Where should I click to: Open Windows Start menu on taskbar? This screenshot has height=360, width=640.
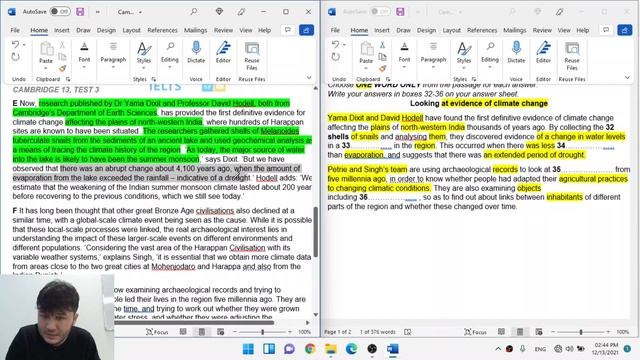(248, 349)
